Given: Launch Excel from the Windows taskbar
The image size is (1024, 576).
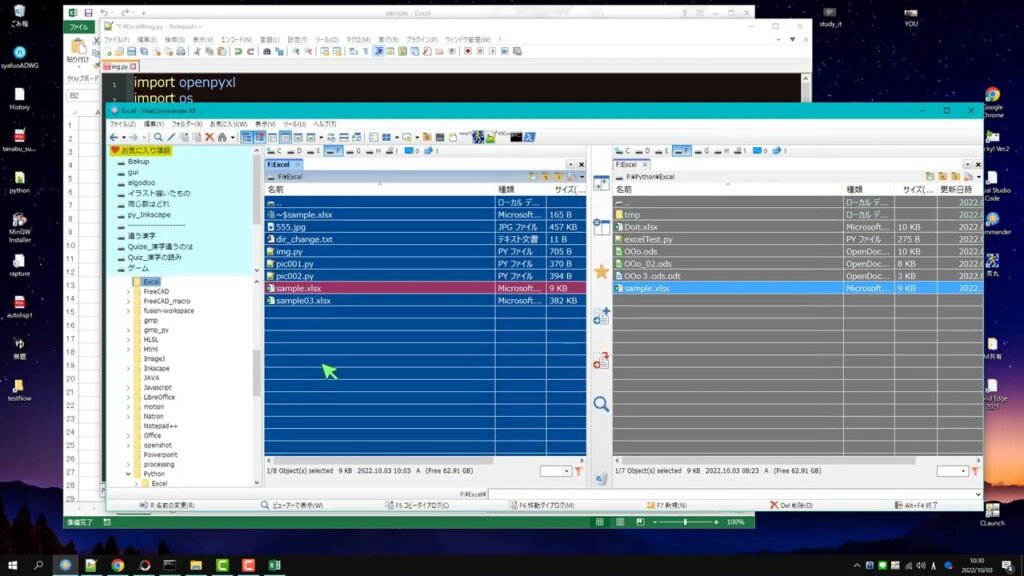Looking at the screenshot, I should (274, 565).
